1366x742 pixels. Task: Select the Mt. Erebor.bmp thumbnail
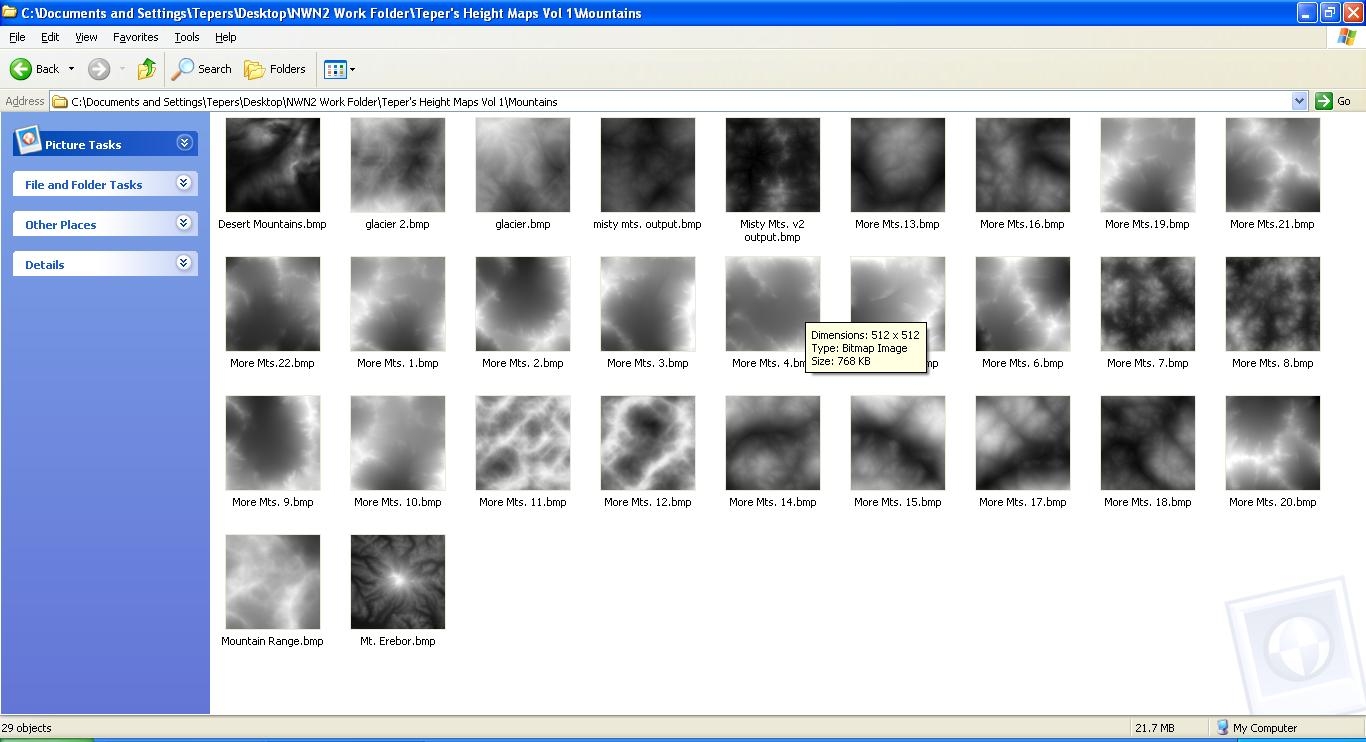397,582
